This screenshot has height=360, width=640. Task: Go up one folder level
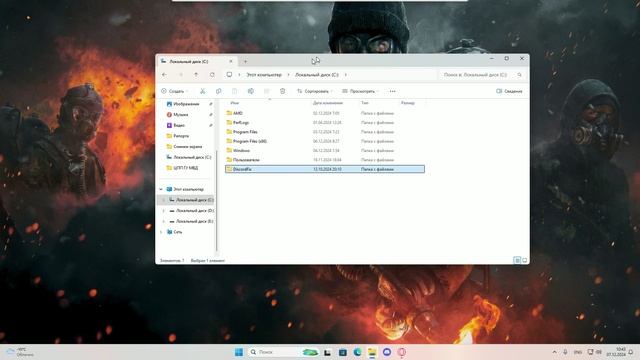[x=196, y=75]
